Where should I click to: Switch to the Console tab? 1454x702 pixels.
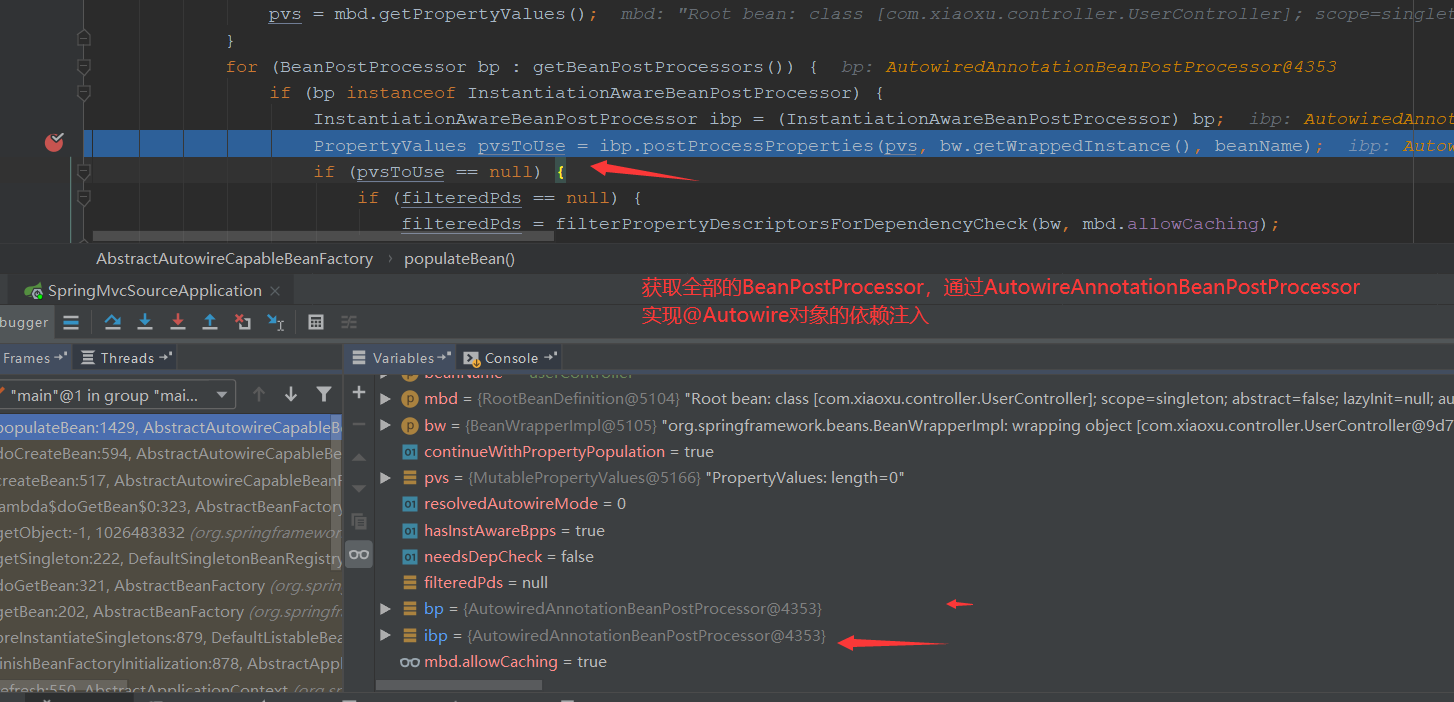click(511, 358)
